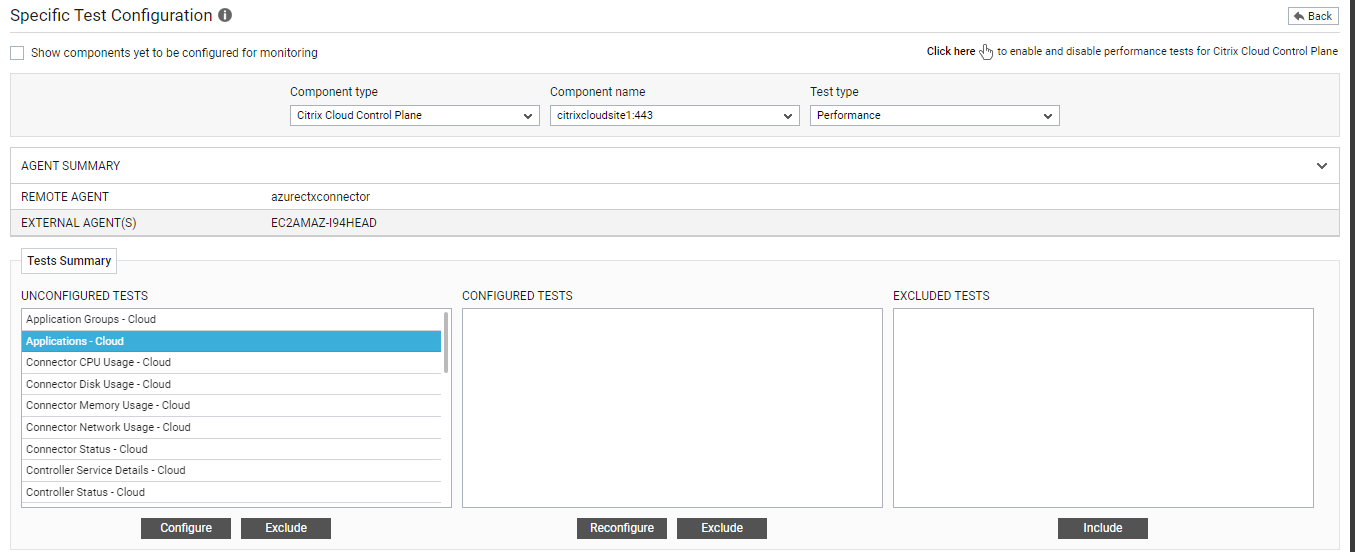The height and width of the screenshot is (552, 1355).
Task: Select Controller Status - Cloud test
Action: [x=231, y=492]
